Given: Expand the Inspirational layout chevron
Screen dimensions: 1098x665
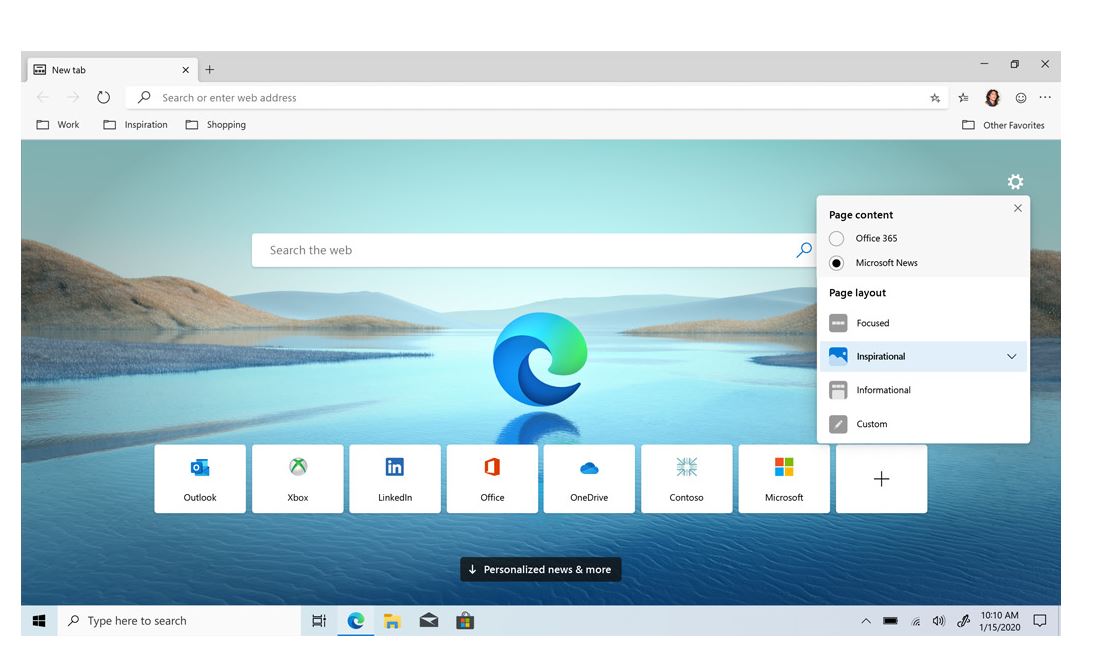Looking at the screenshot, I should click(x=1011, y=356).
